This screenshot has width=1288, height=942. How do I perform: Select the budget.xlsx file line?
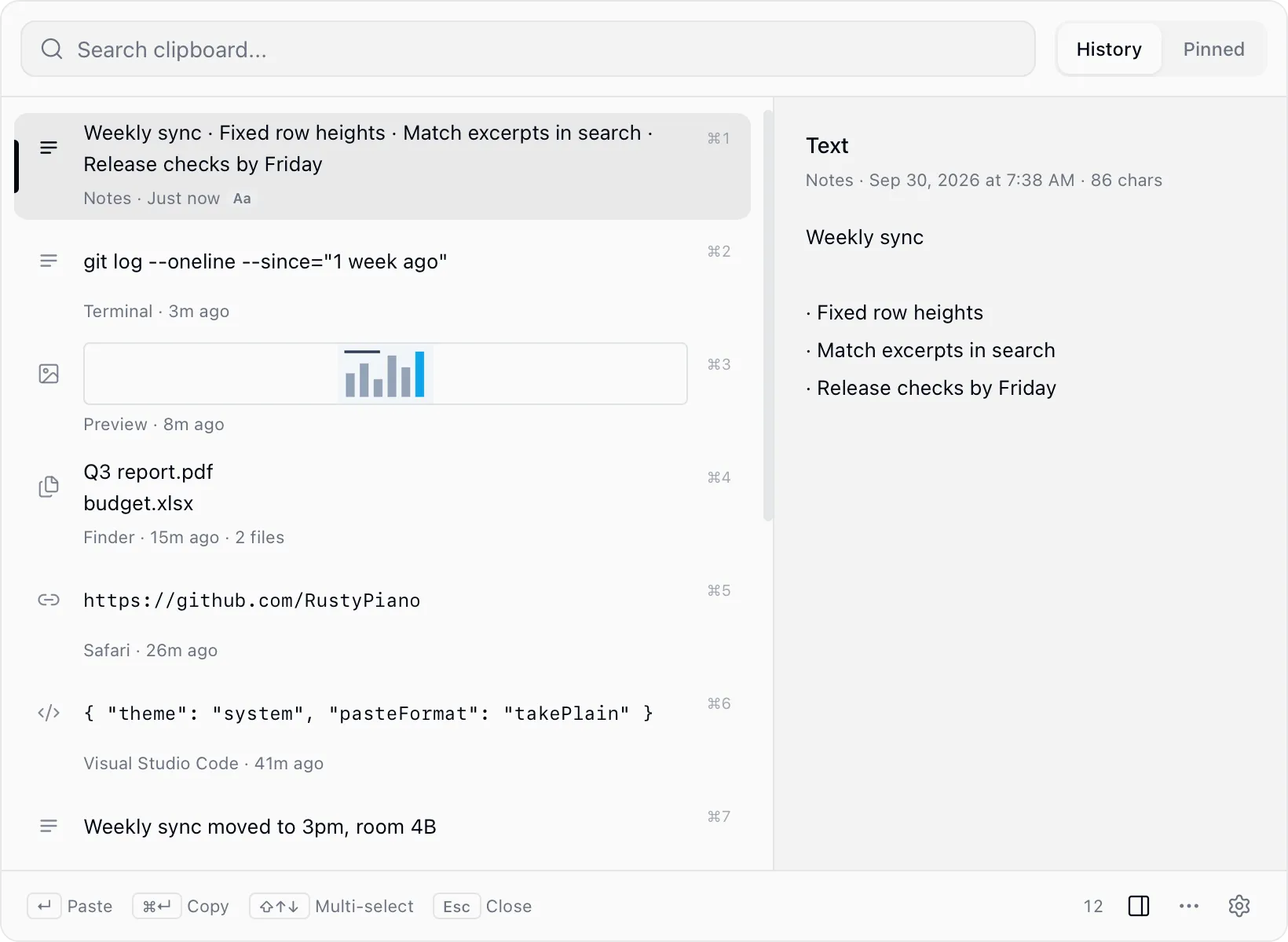pyautogui.click(x=138, y=503)
